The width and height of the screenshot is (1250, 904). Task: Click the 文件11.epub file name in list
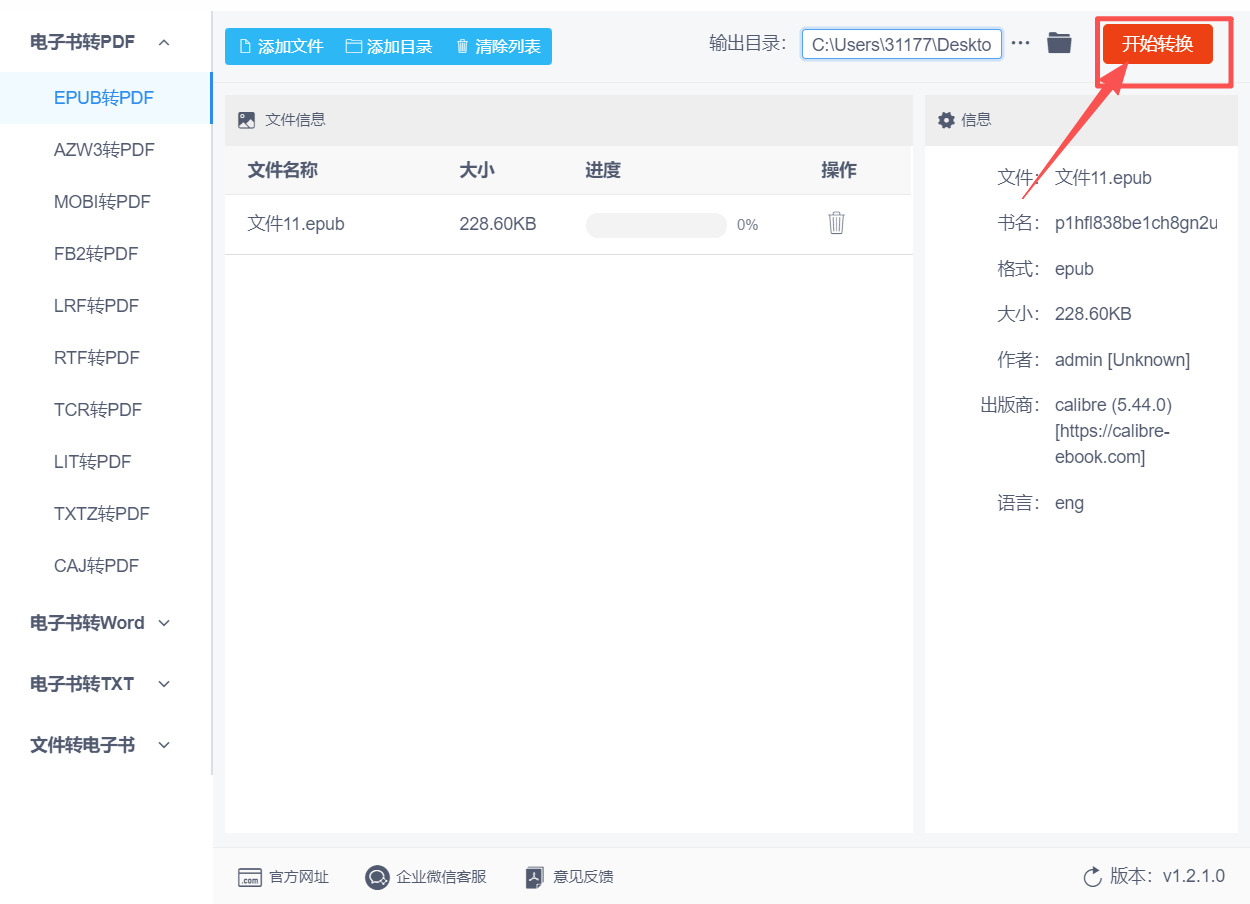coord(296,224)
